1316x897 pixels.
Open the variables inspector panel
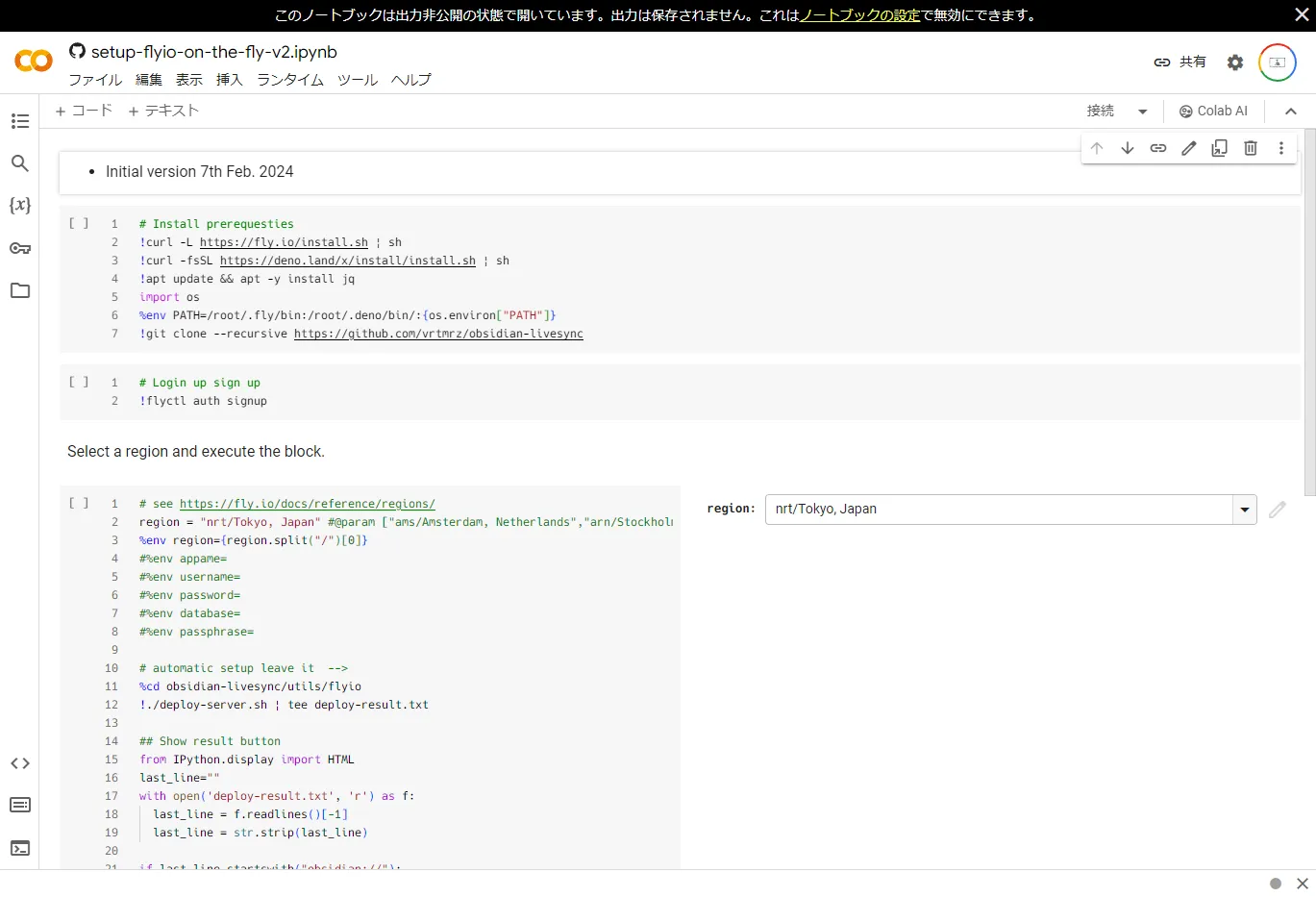[x=20, y=205]
